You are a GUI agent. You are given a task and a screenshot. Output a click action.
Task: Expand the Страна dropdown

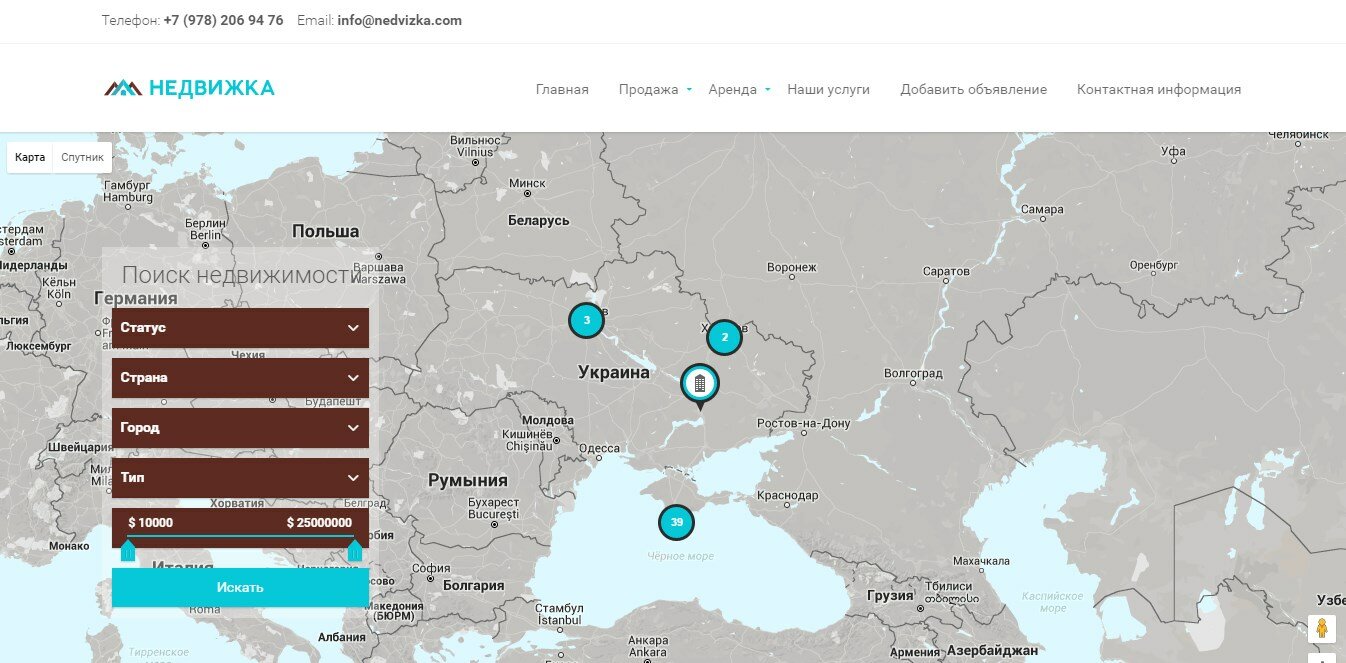point(240,378)
